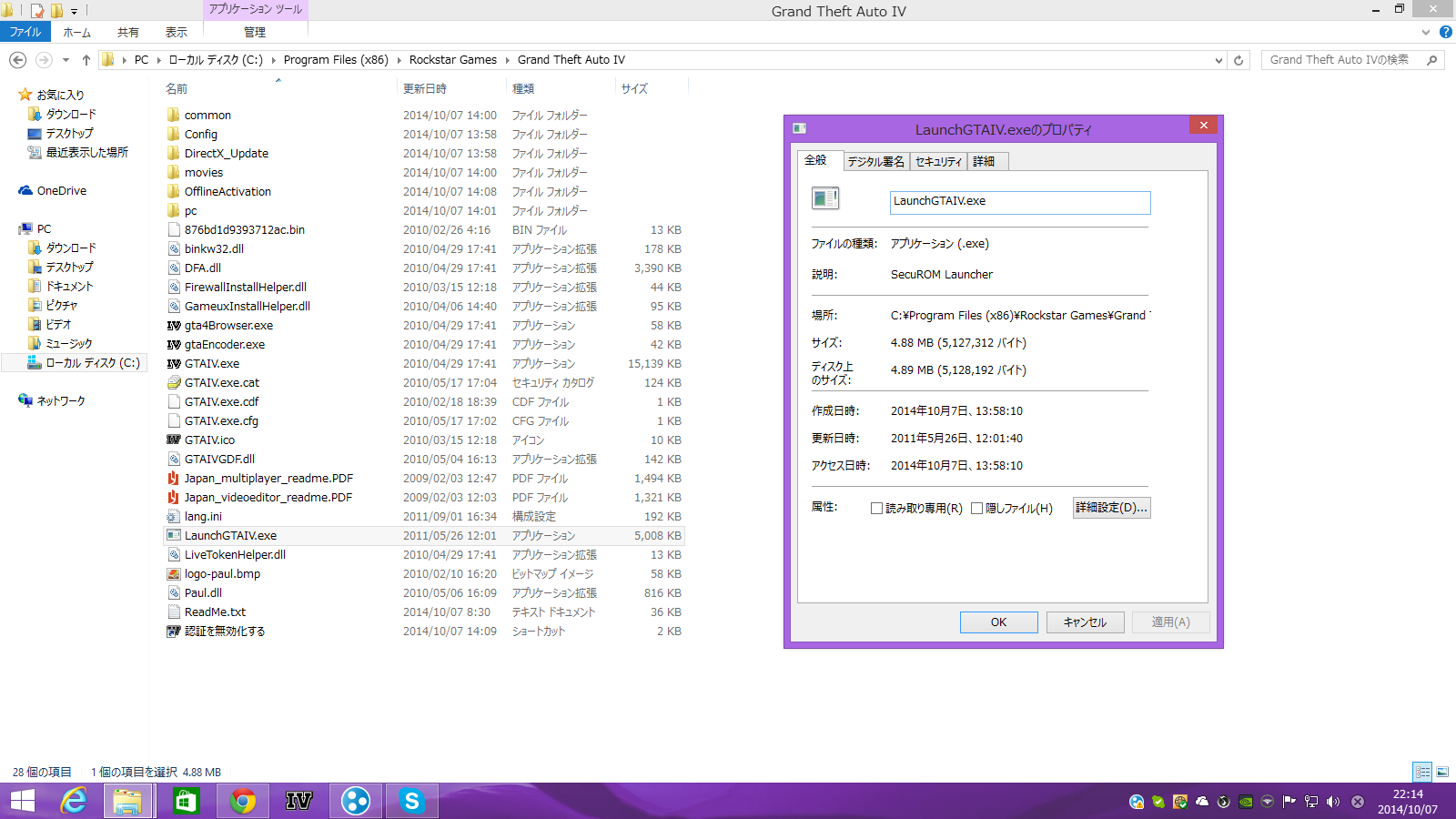Viewport: 1456px width, 819px height.
Task: Click the GTA IV taskbar icon
Action: (x=298, y=801)
